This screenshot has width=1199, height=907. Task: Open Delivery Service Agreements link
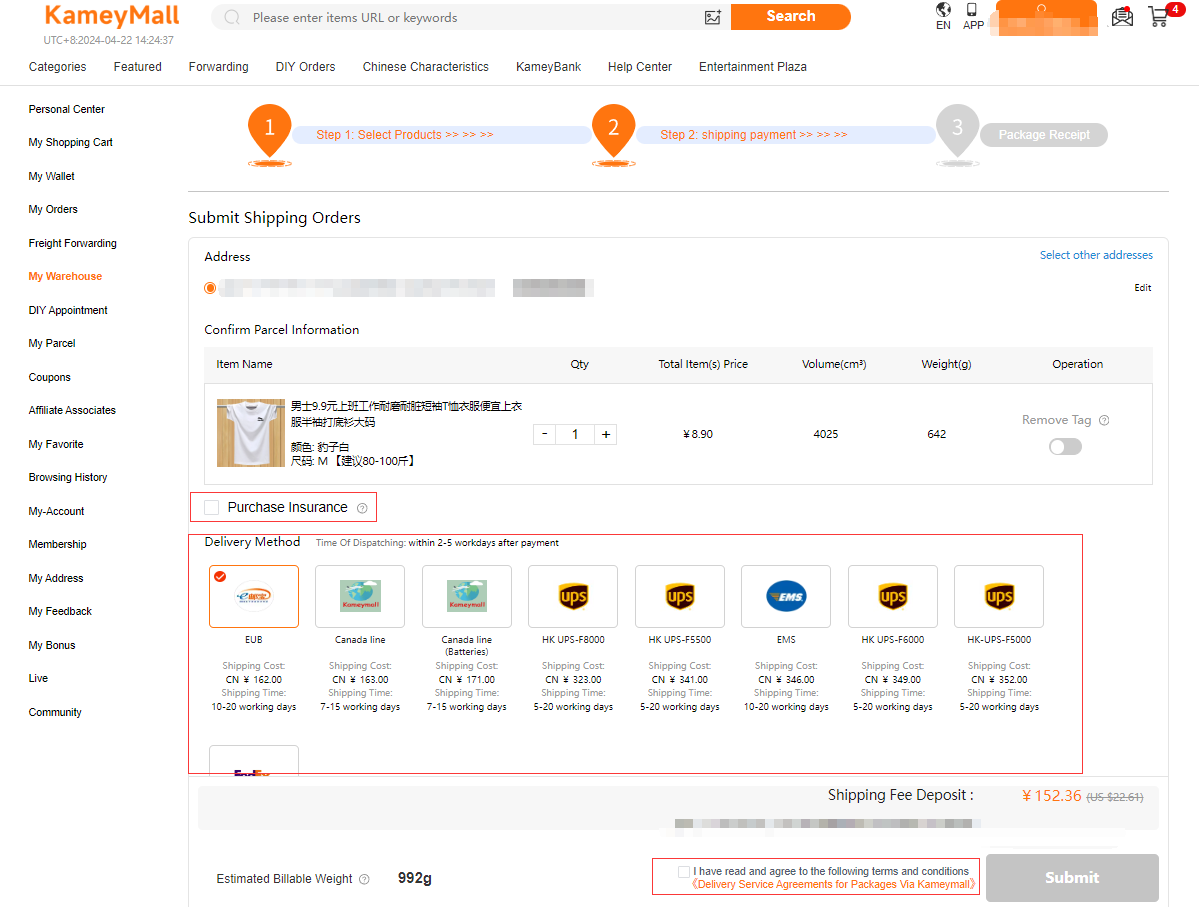pos(833,885)
